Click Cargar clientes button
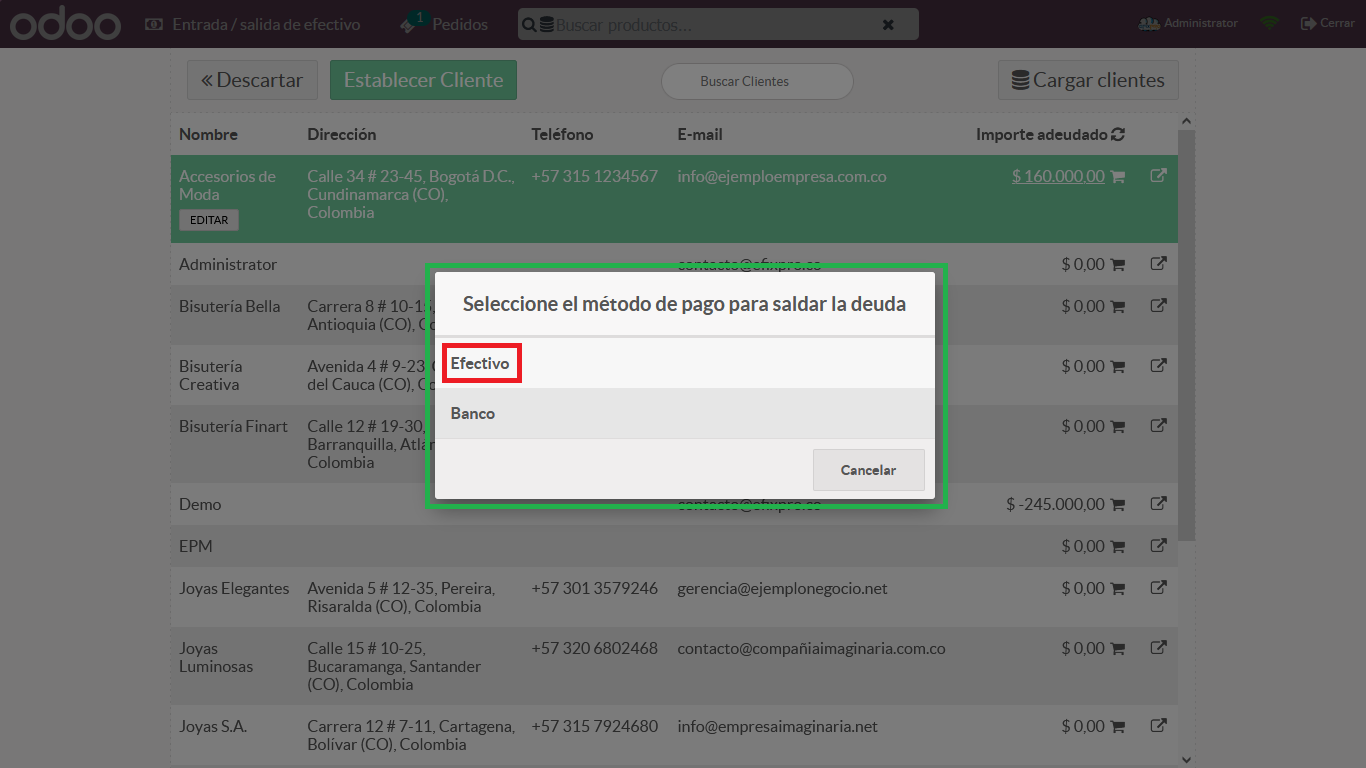1366x768 pixels. pyautogui.click(x=1088, y=80)
